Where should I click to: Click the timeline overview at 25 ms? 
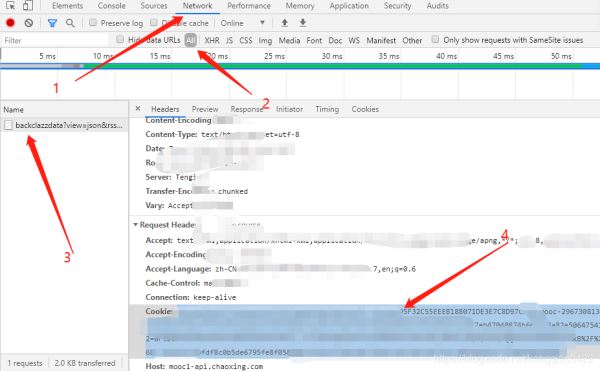coord(274,56)
